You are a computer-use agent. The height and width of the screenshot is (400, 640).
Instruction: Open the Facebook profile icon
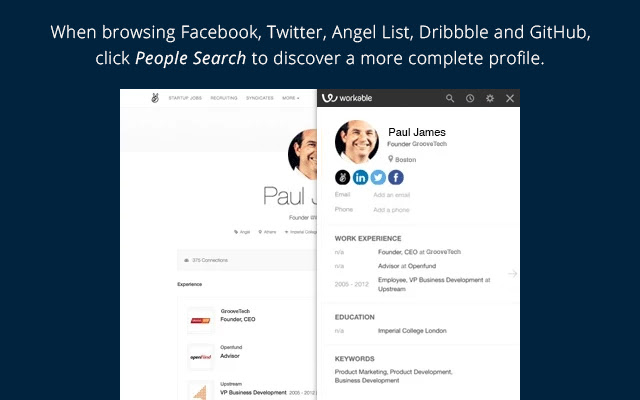pos(396,178)
